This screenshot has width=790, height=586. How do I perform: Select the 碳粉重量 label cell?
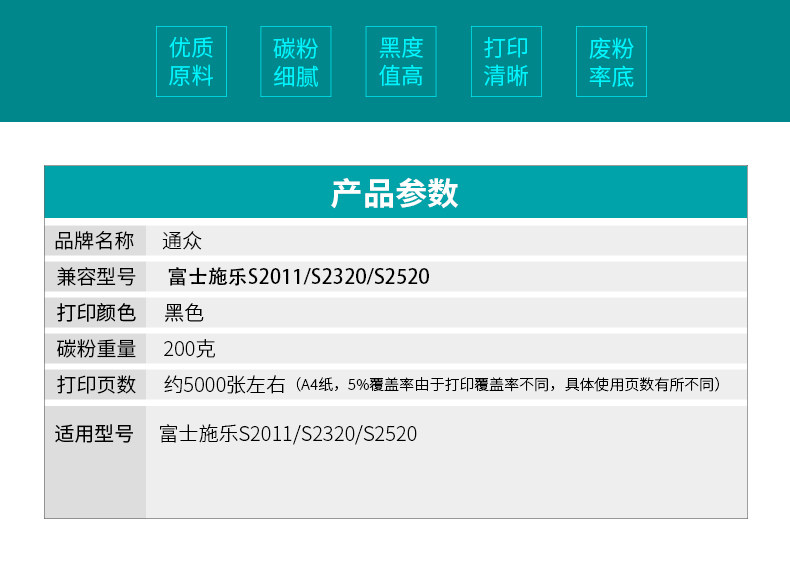pos(95,349)
